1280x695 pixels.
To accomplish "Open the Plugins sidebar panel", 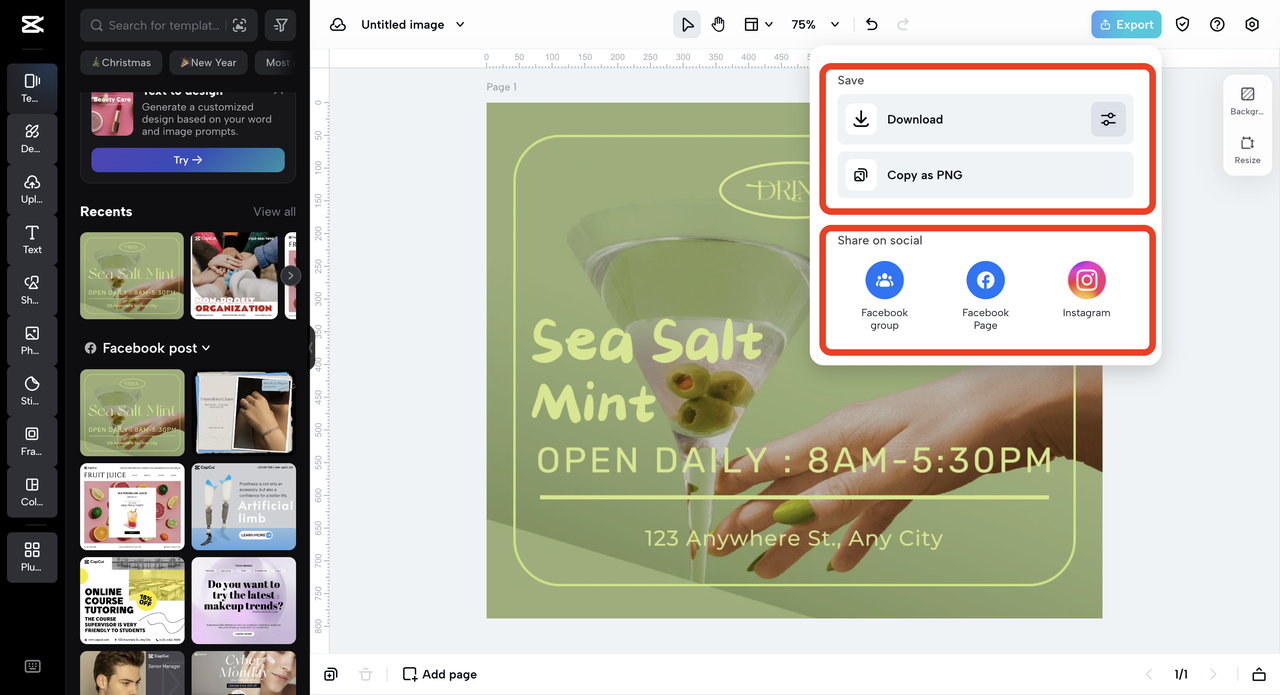I will 32,557.
